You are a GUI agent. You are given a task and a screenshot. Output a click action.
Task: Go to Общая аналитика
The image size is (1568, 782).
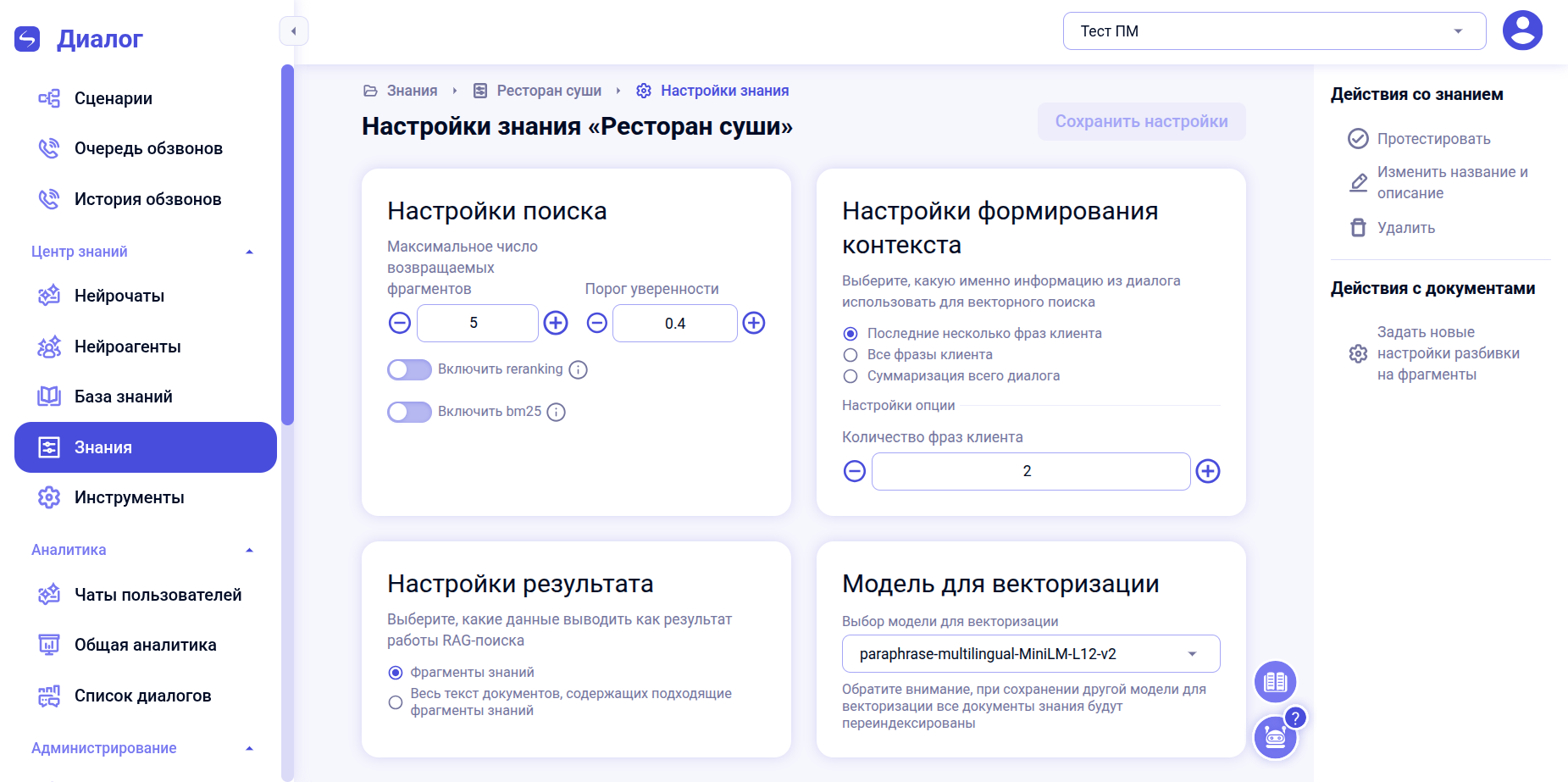[146, 645]
